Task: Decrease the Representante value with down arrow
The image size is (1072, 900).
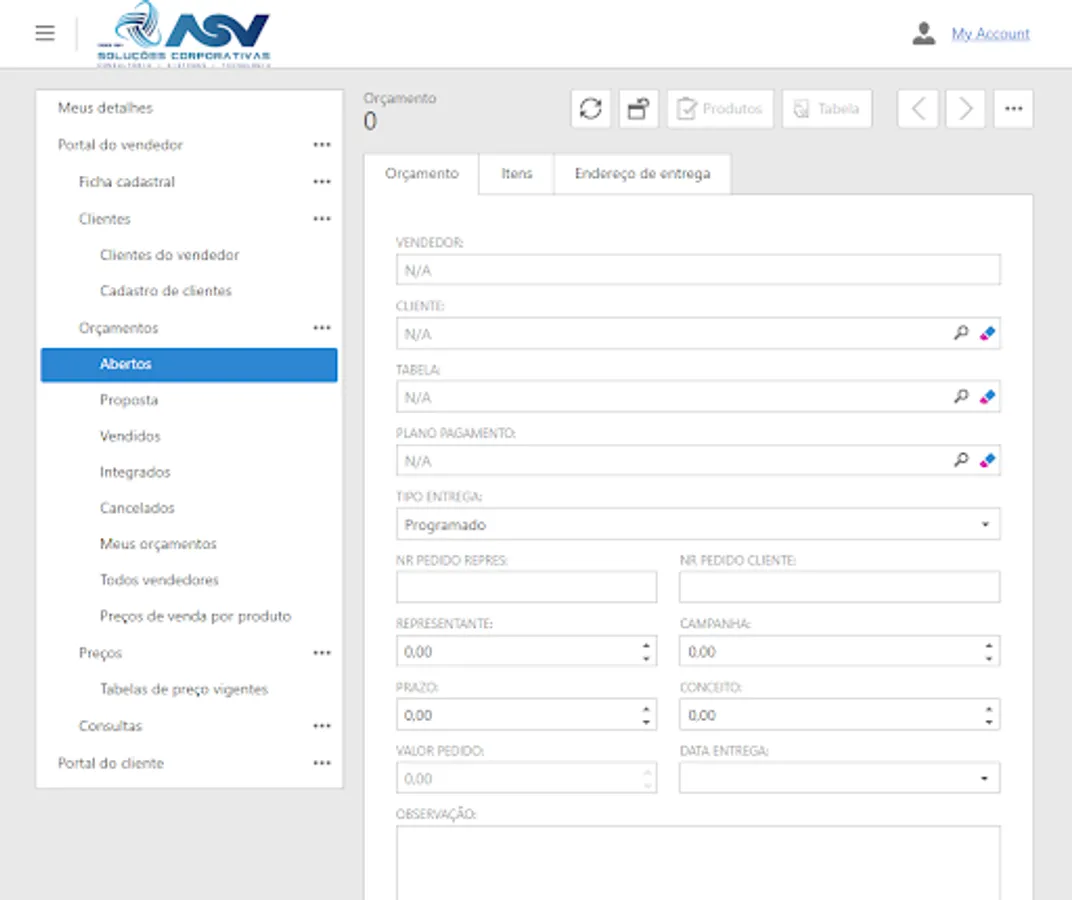Action: point(646,658)
